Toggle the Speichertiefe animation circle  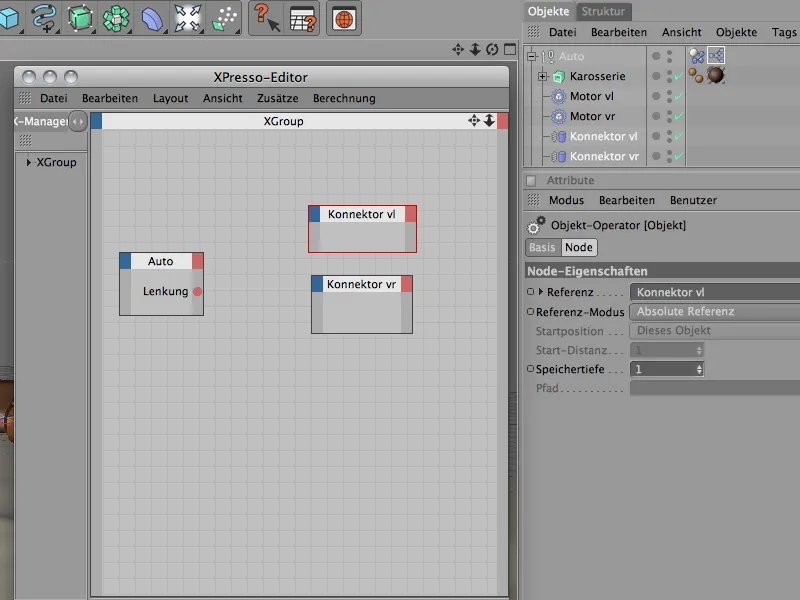click(531, 369)
